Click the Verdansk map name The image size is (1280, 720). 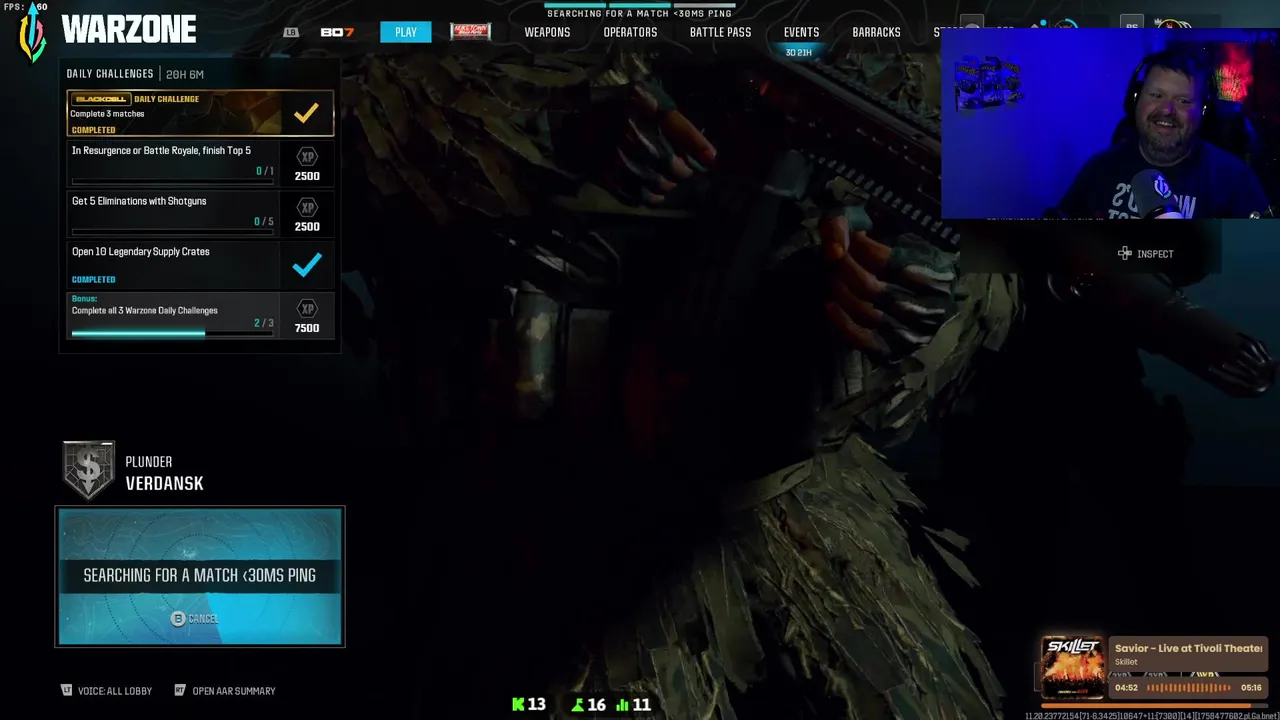[164, 483]
